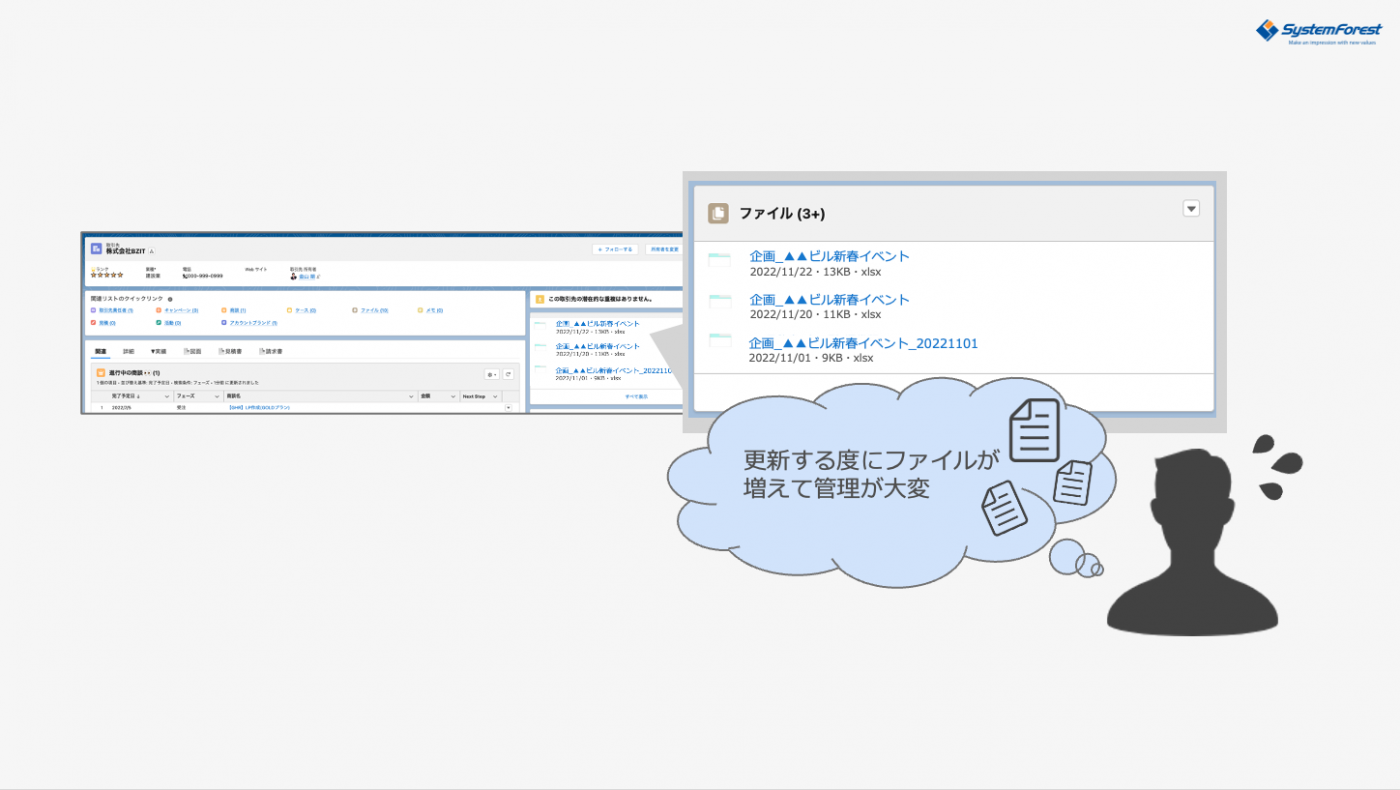Image resolution: width=1400 pixels, height=790 pixels.
Task: Click the アカウントブランド quick link icon
Action: pos(224,322)
